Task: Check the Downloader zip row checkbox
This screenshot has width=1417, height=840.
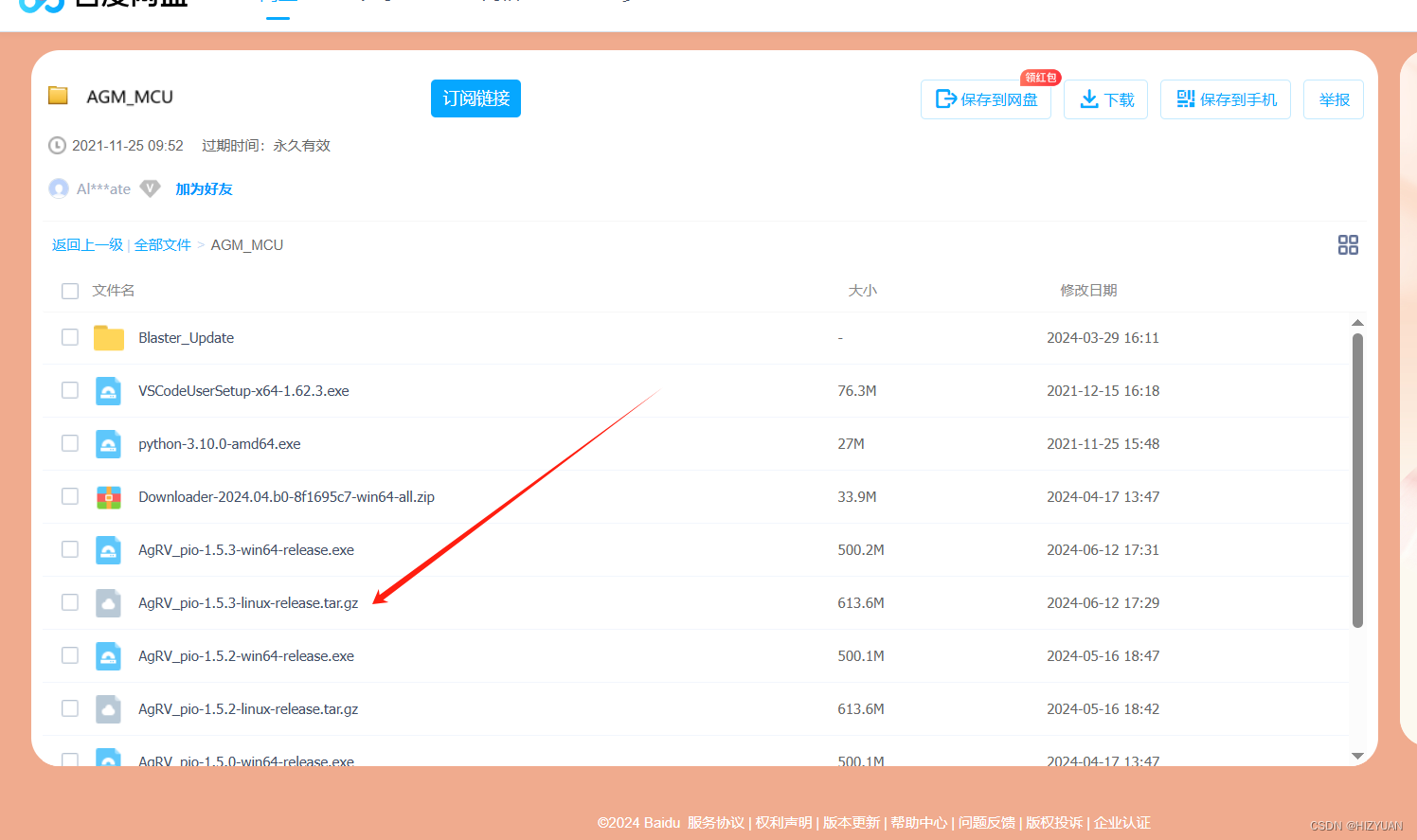Action: pos(70,496)
